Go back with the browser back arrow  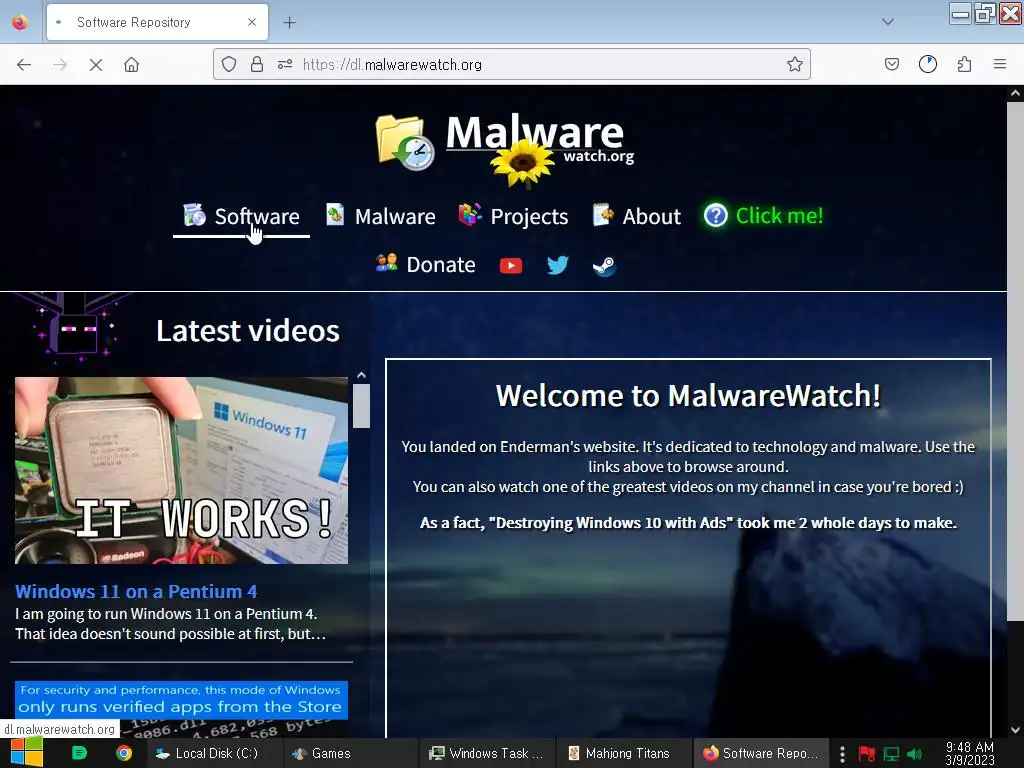pyautogui.click(x=24, y=65)
